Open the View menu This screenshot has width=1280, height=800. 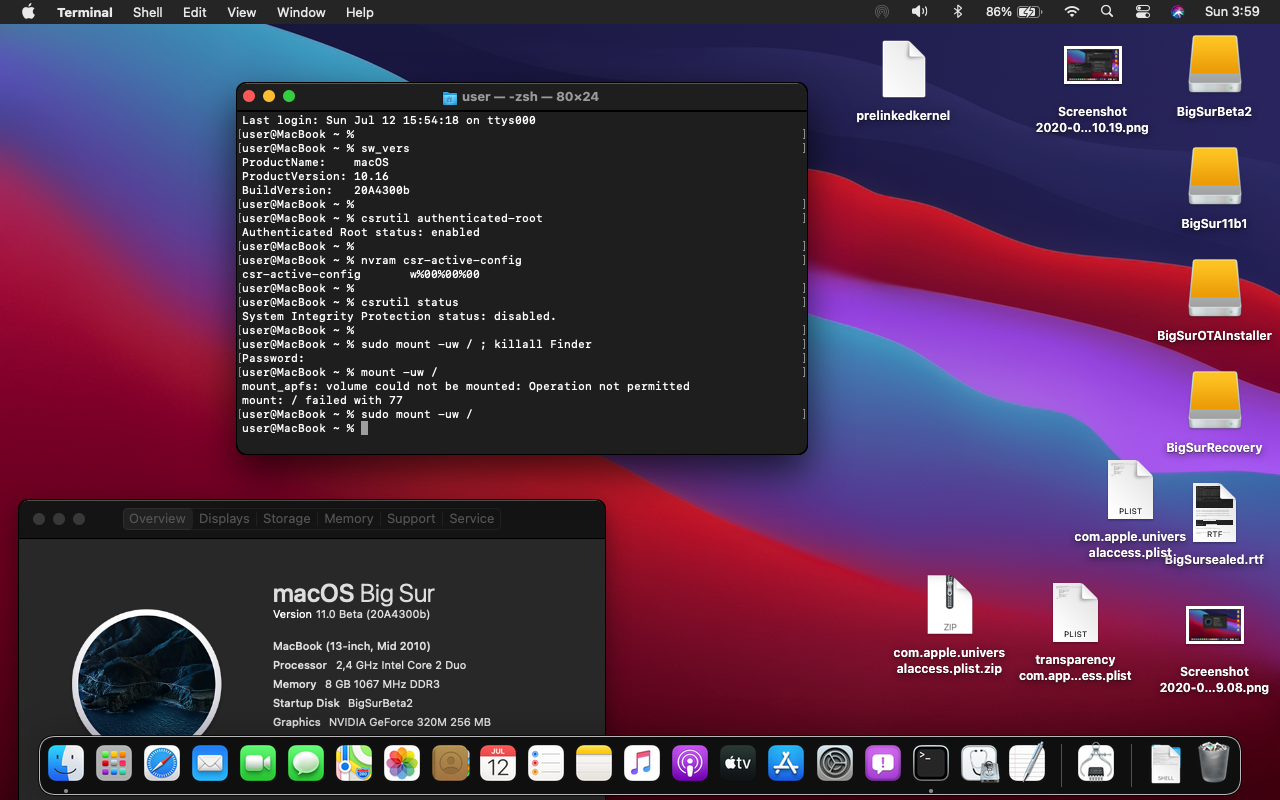click(x=242, y=12)
